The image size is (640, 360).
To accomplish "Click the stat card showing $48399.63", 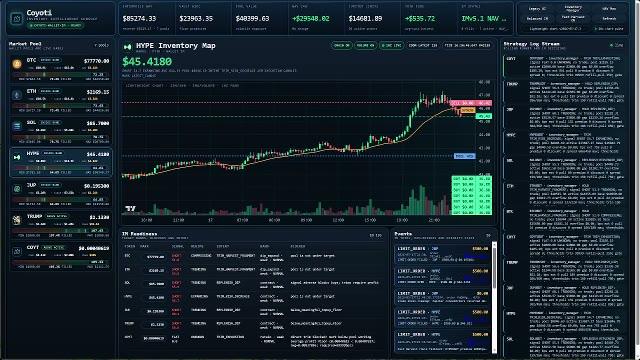I will [260, 18].
